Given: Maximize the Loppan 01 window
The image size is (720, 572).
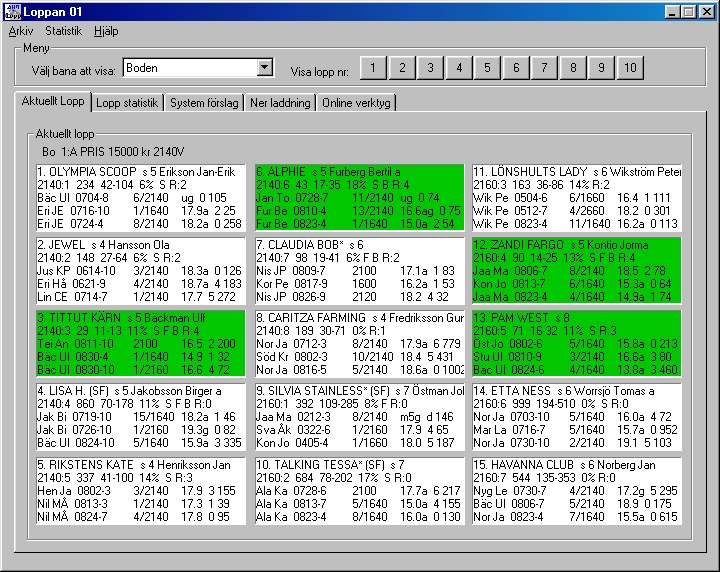Looking at the screenshot, I should coord(689,12).
